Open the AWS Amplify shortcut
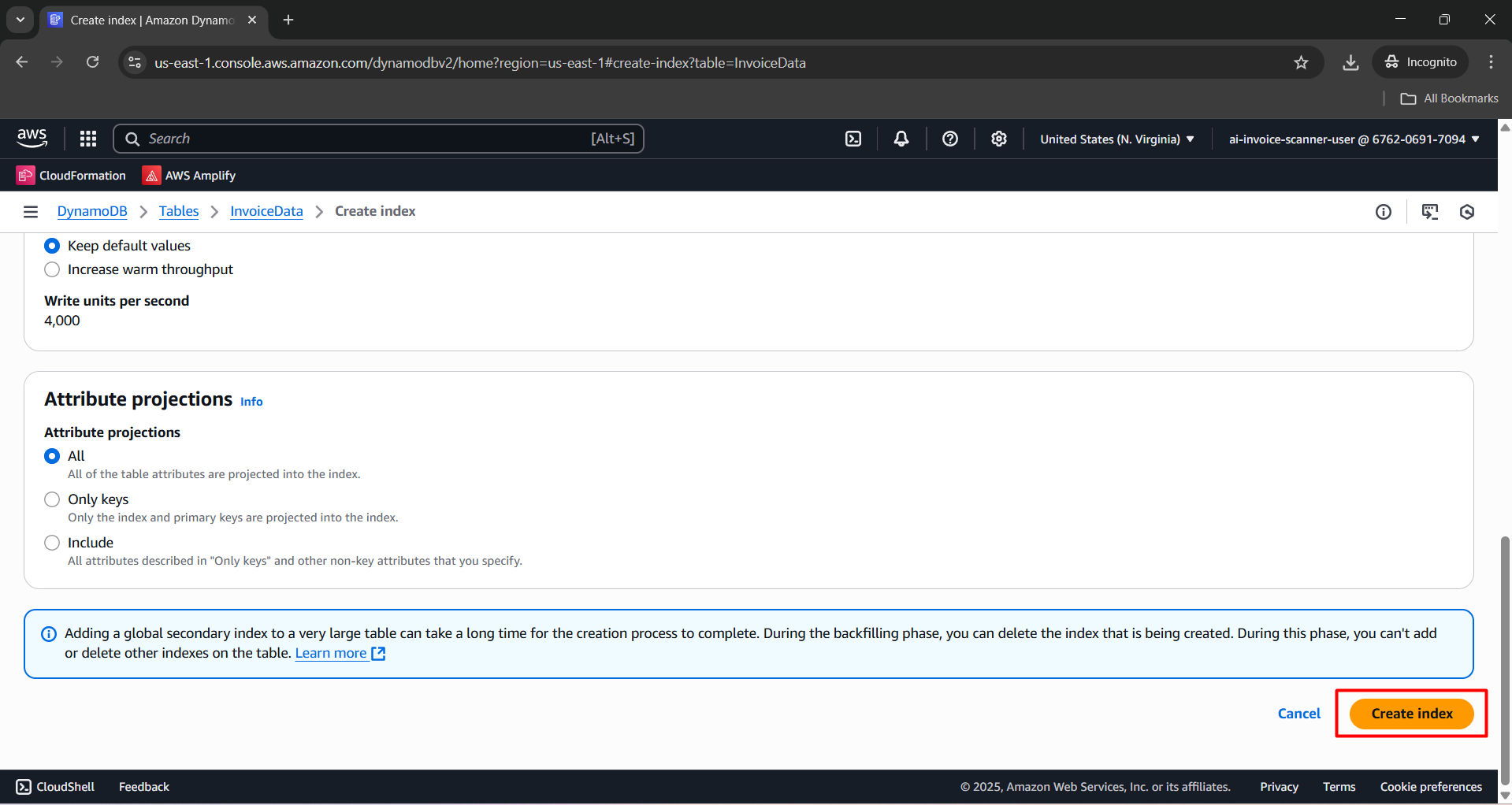 [x=189, y=176]
